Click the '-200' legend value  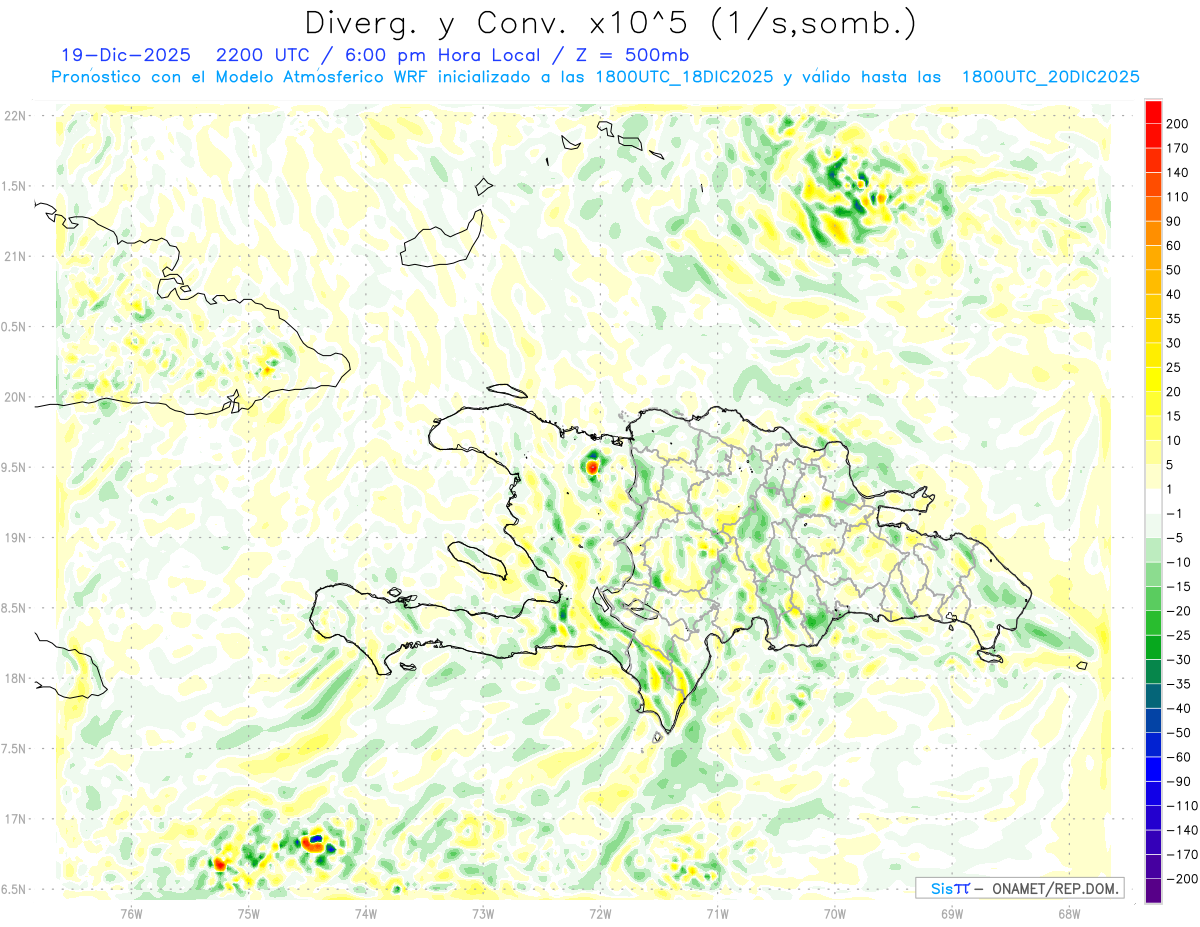(1180, 879)
